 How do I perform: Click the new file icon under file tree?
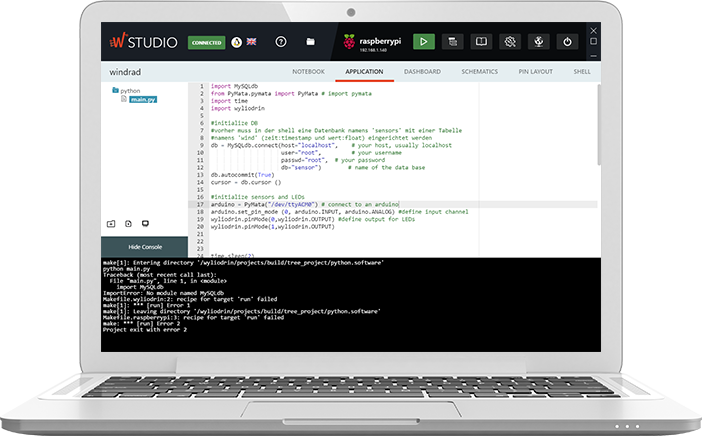tap(127, 222)
